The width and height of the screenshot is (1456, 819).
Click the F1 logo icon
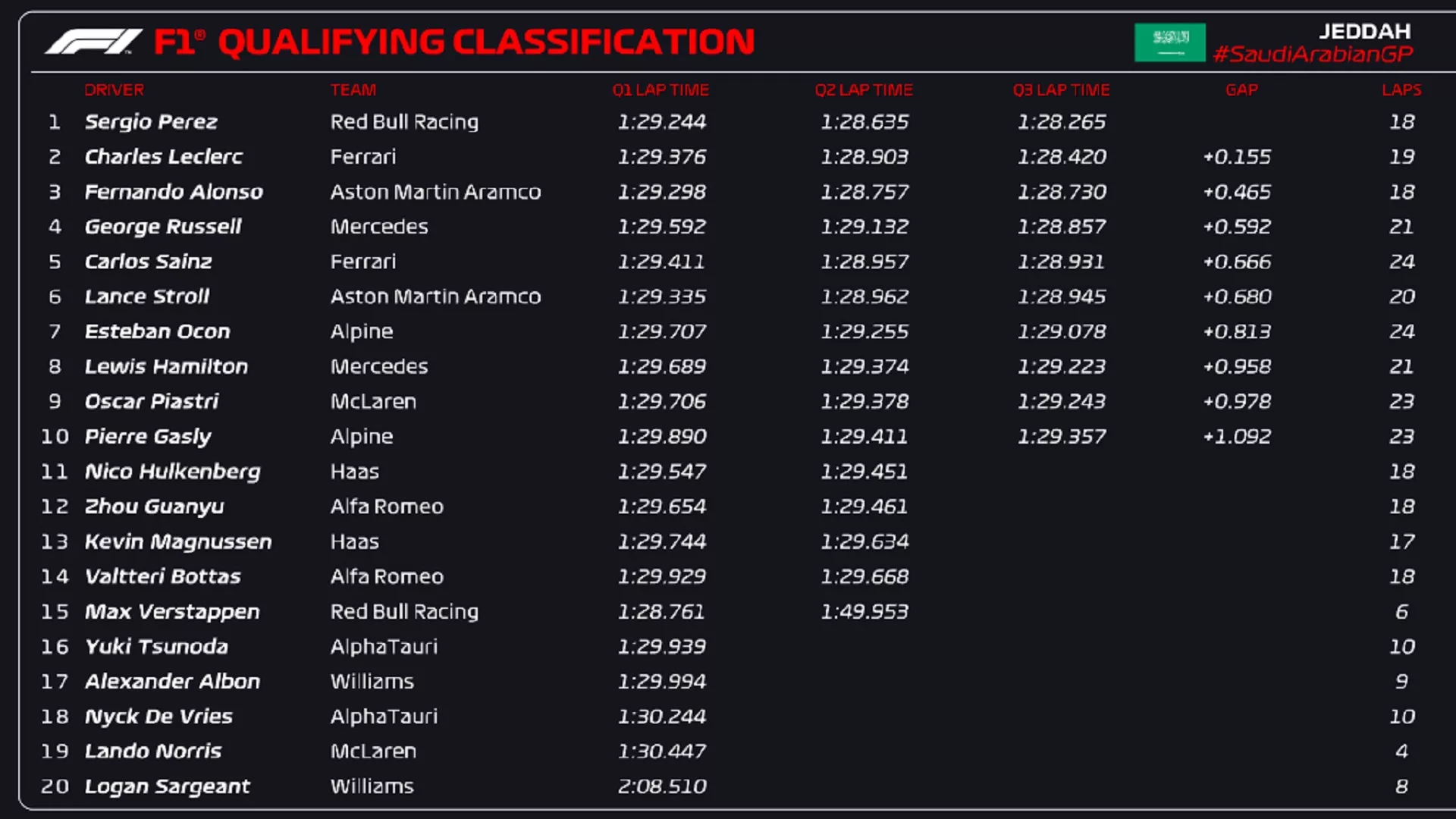[93, 42]
